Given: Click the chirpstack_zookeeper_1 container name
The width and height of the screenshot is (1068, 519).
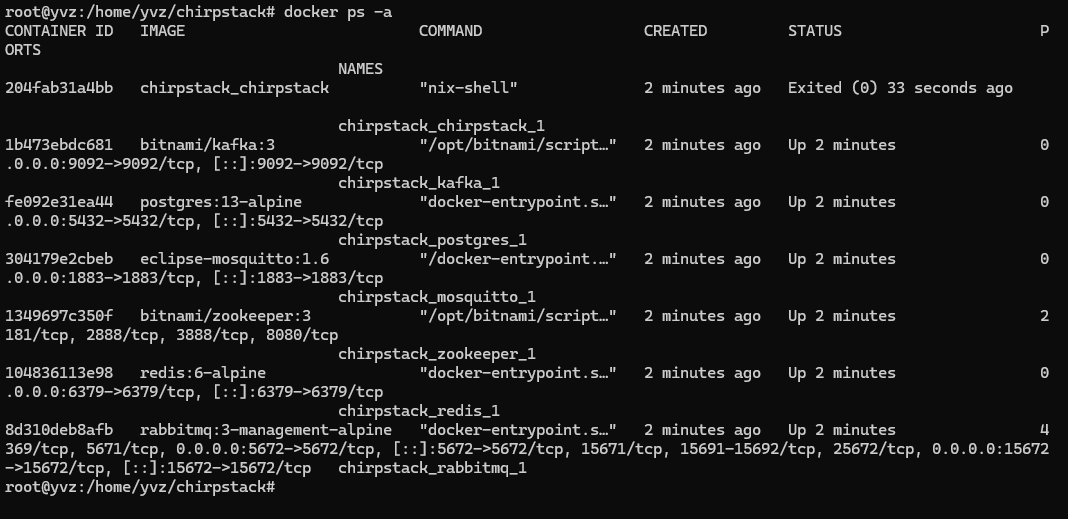Looking at the screenshot, I should click(437, 354).
